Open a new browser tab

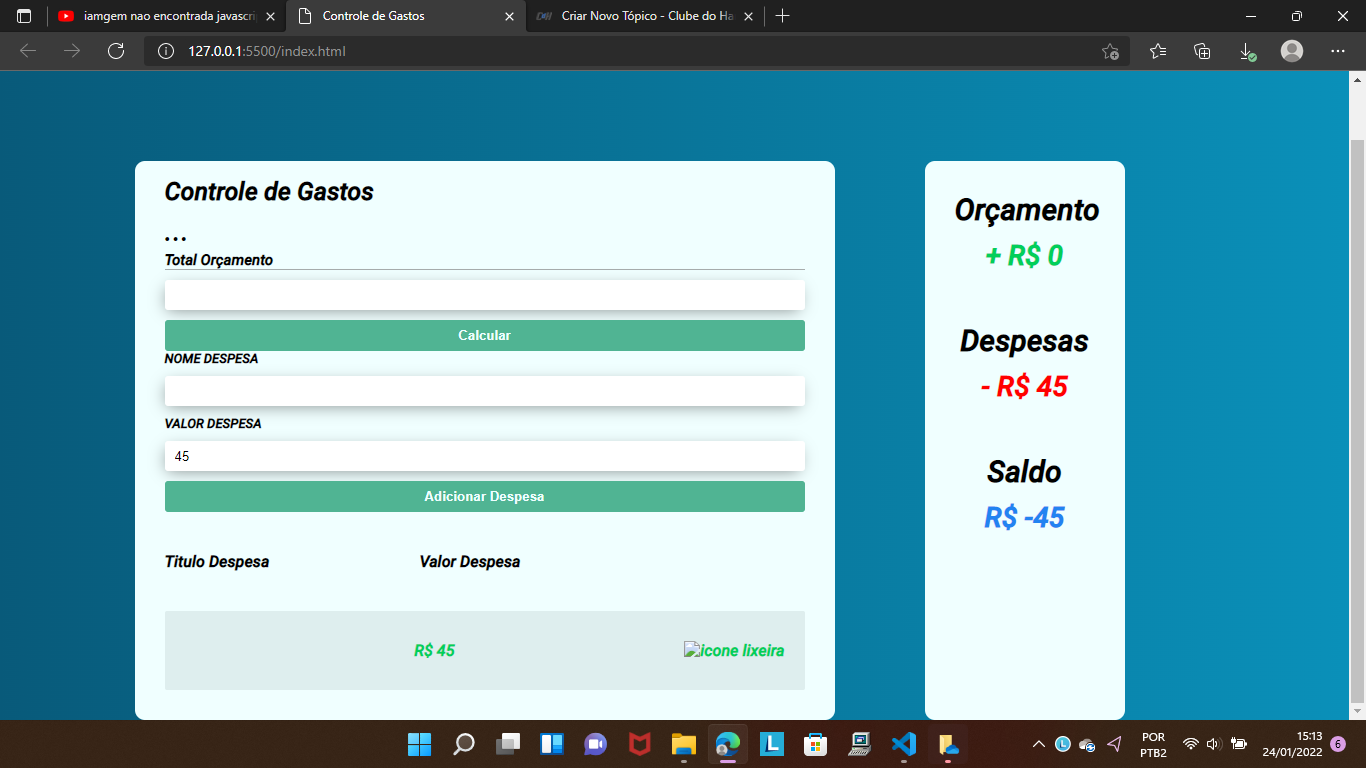[783, 16]
